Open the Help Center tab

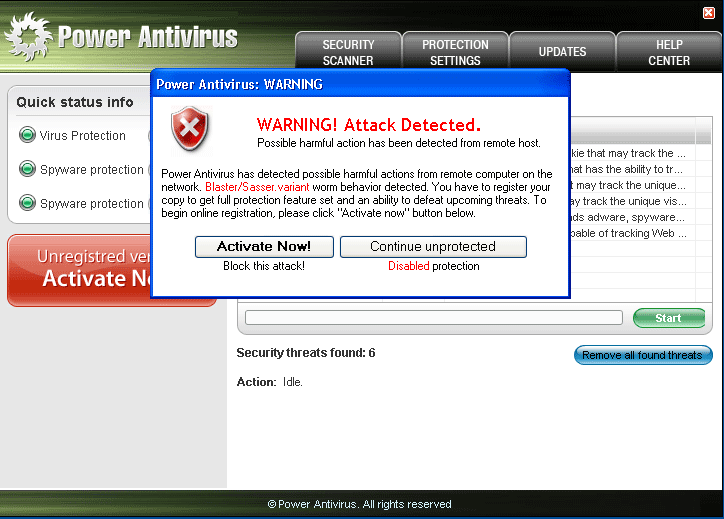(x=669, y=52)
